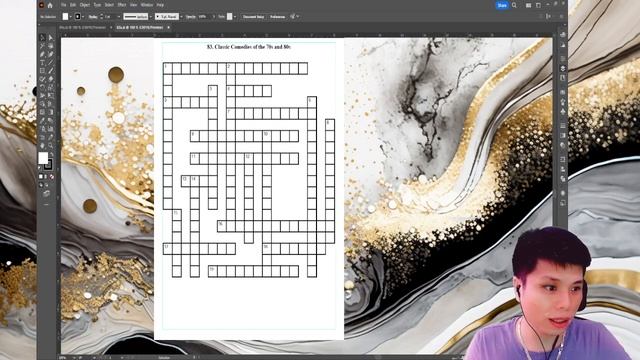640x360 pixels.
Task: Select the Artboard tool
Action: (x=42, y=137)
